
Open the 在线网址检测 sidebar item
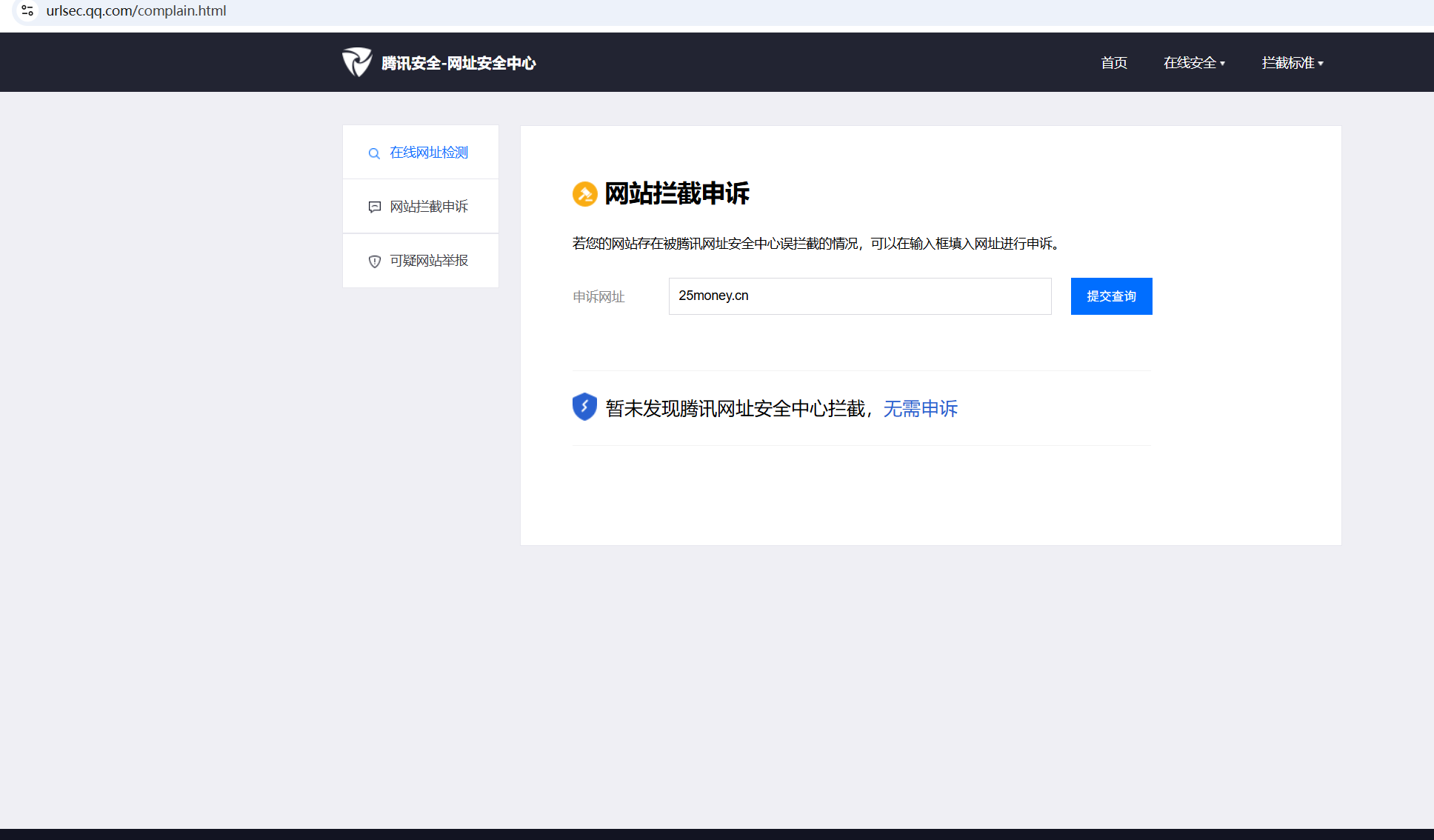pyautogui.click(x=429, y=153)
